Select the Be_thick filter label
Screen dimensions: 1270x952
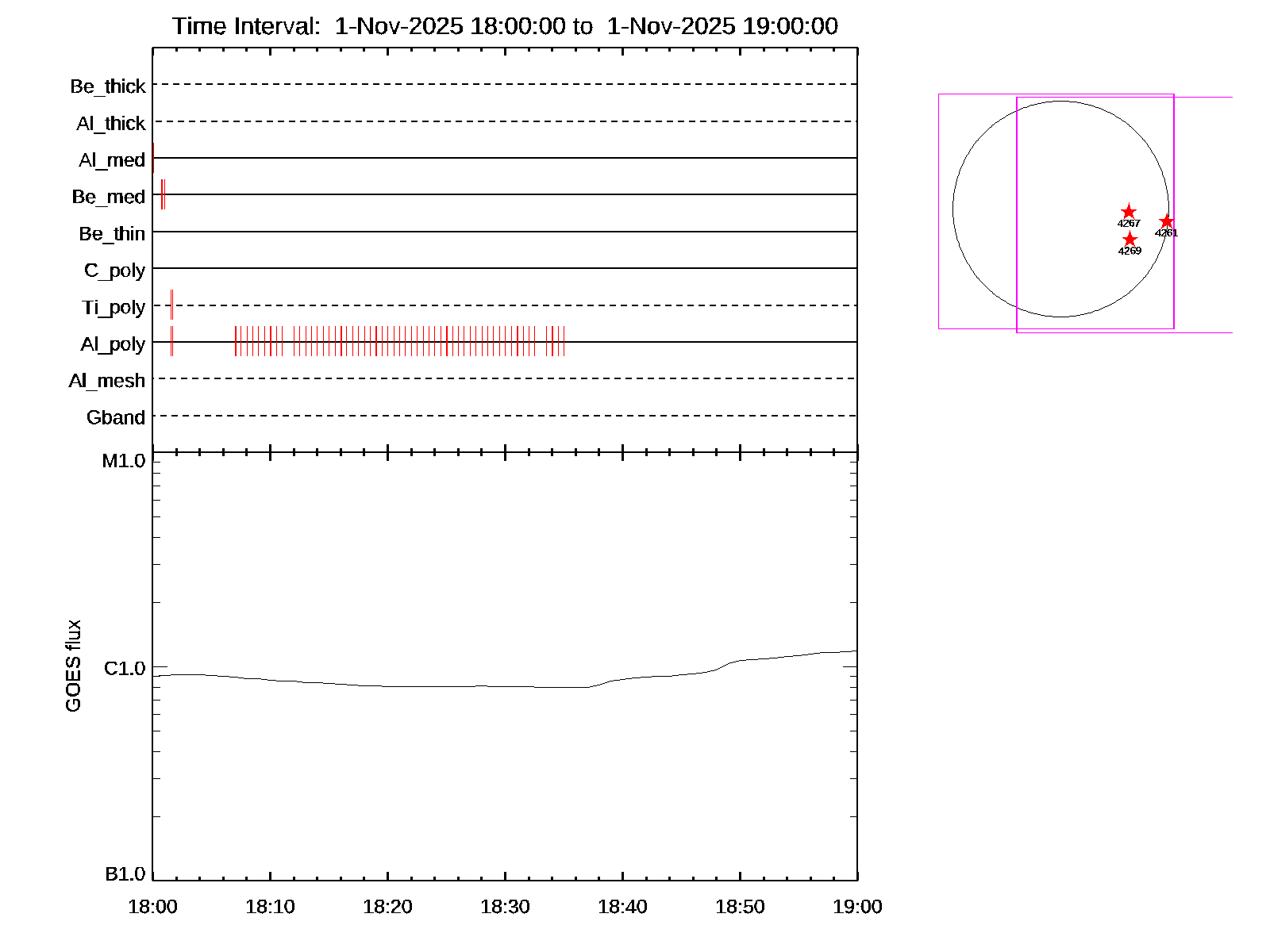108,86
